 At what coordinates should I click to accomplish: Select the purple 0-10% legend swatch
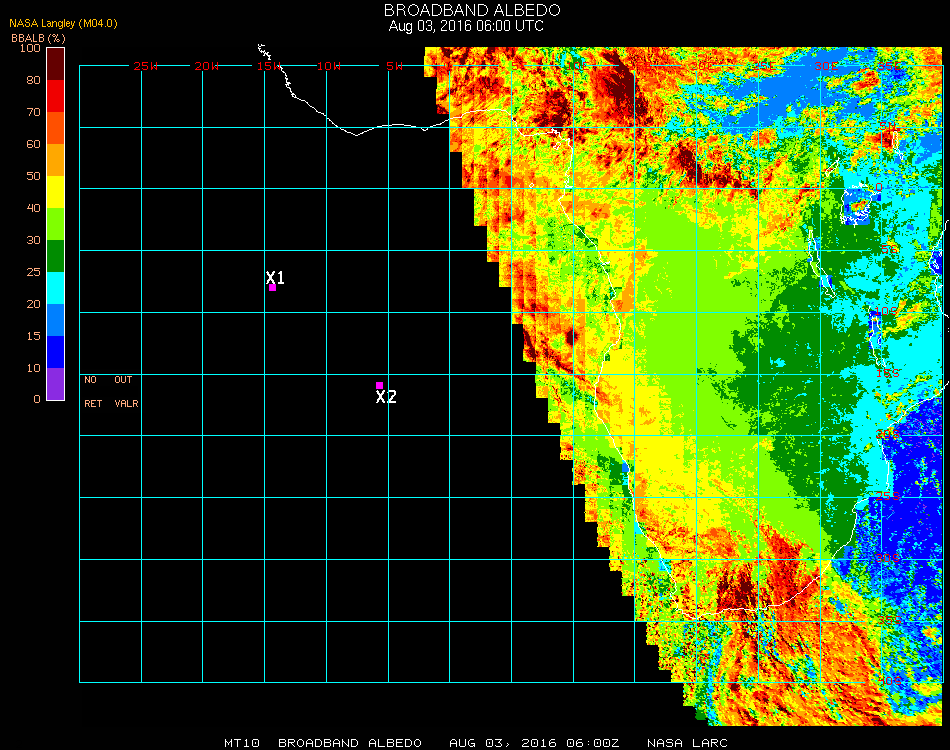point(56,384)
